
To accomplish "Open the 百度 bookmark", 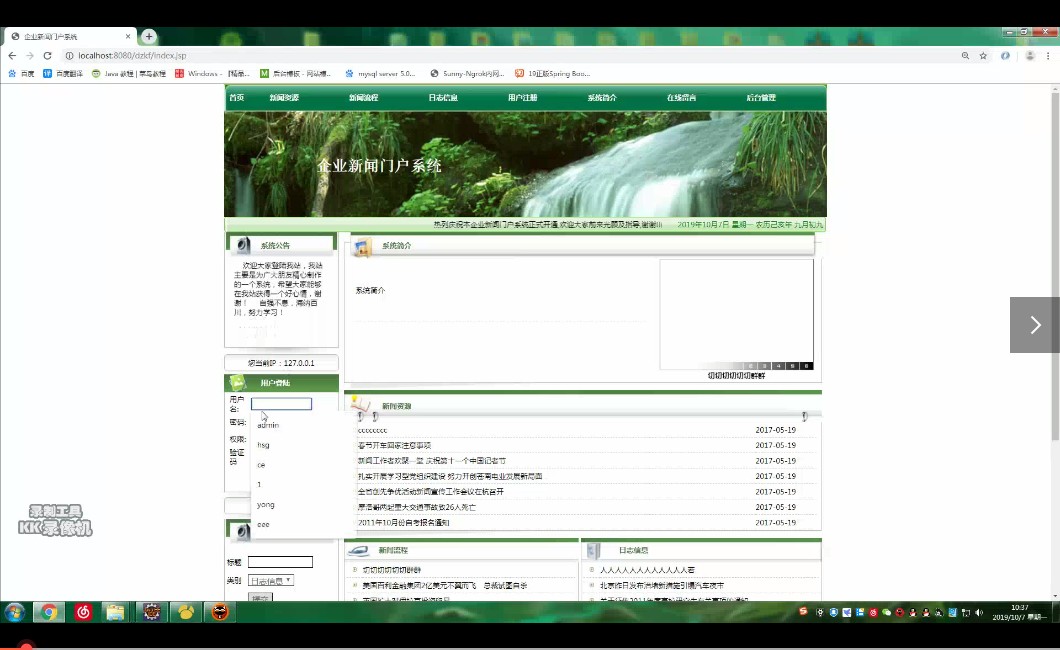I will pyautogui.click(x=21, y=74).
